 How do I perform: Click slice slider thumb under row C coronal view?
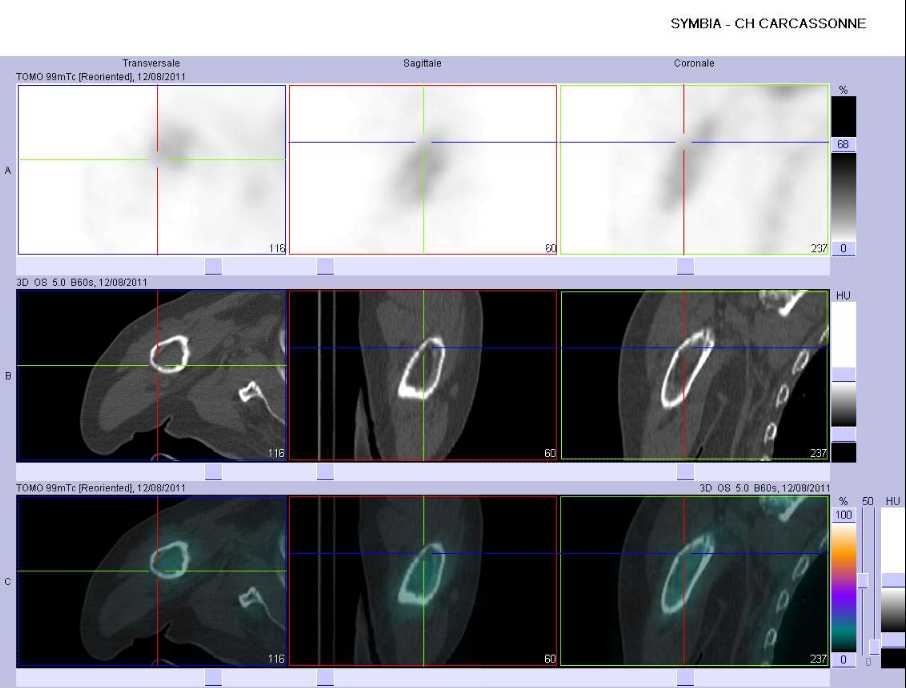[685, 678]
